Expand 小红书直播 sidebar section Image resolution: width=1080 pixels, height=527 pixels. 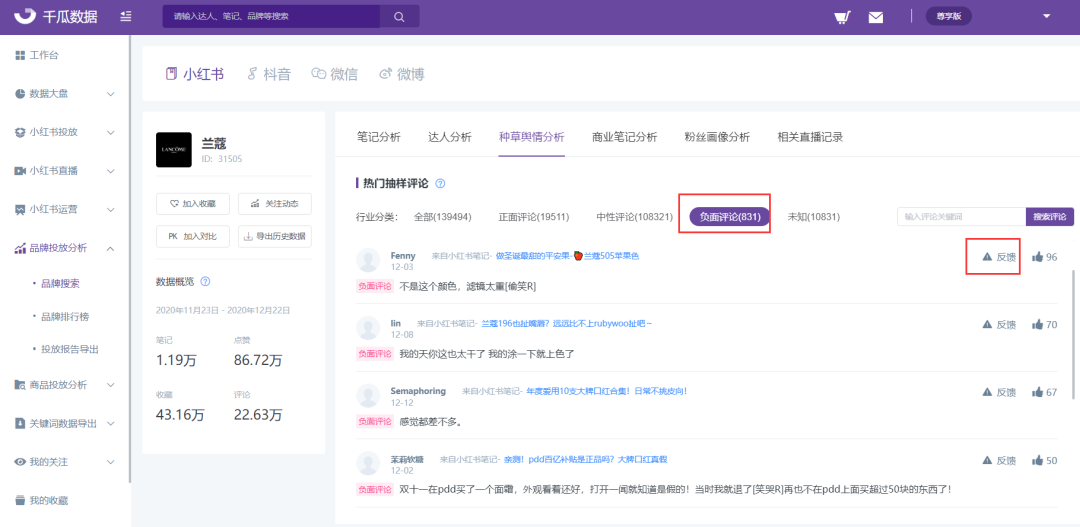pyautogui.click(x=111, y=171)
